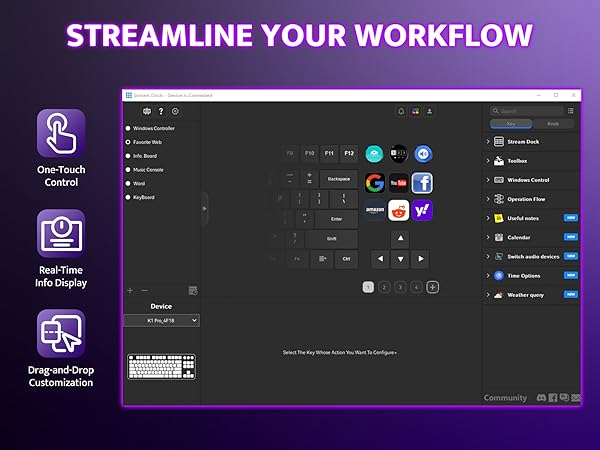Switch to the Key tab

(511, 124)
